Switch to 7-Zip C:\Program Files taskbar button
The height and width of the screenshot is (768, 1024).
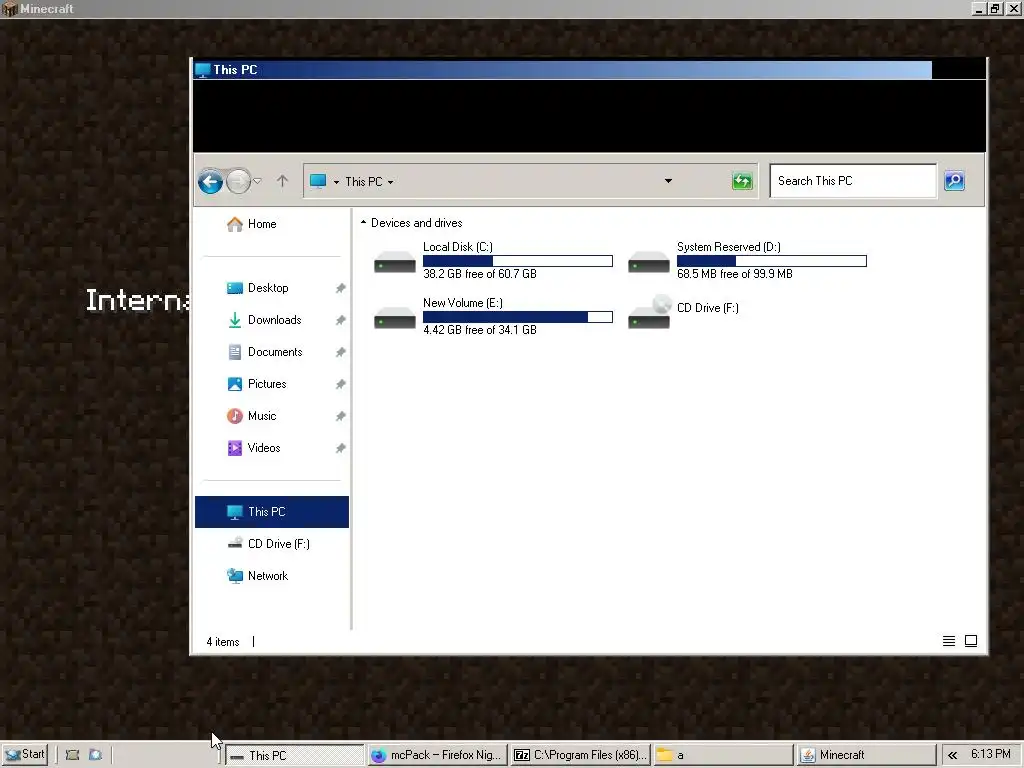(x=580, y=755)
